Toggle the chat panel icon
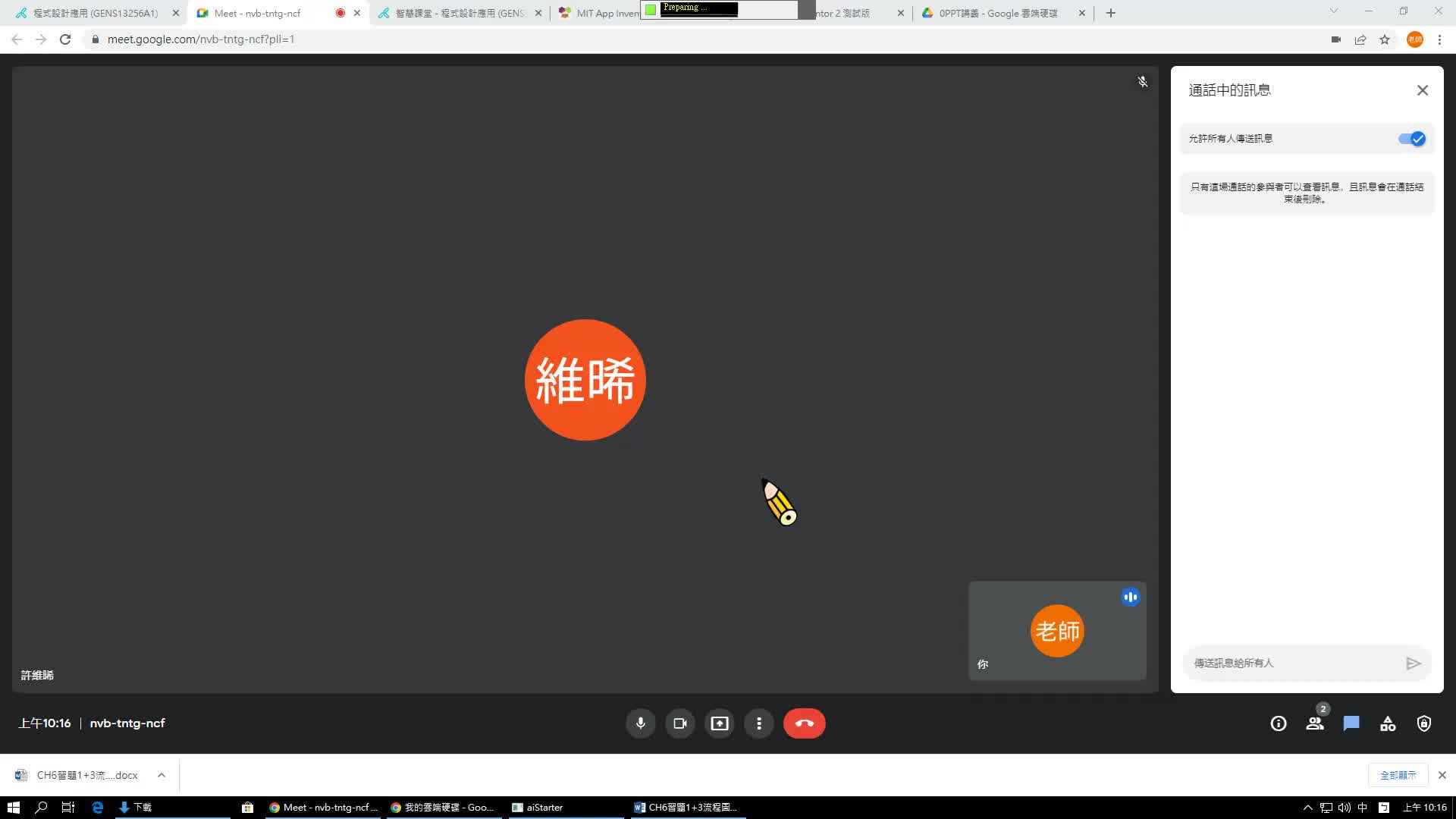Viewport: 1456px width, 819px height. (1351, 723)
